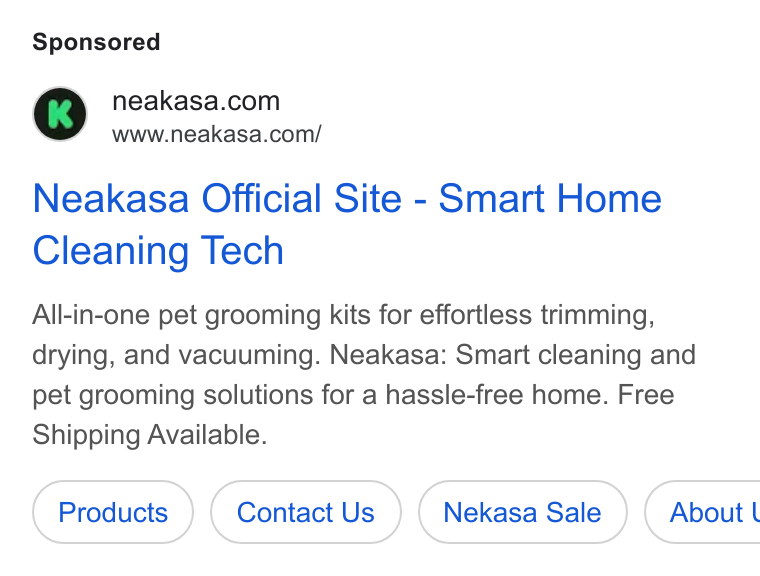This screenshot has height=576, width=760.
Task: Click the dark circular advertiser logo
Action: click(x=60, y=114)
